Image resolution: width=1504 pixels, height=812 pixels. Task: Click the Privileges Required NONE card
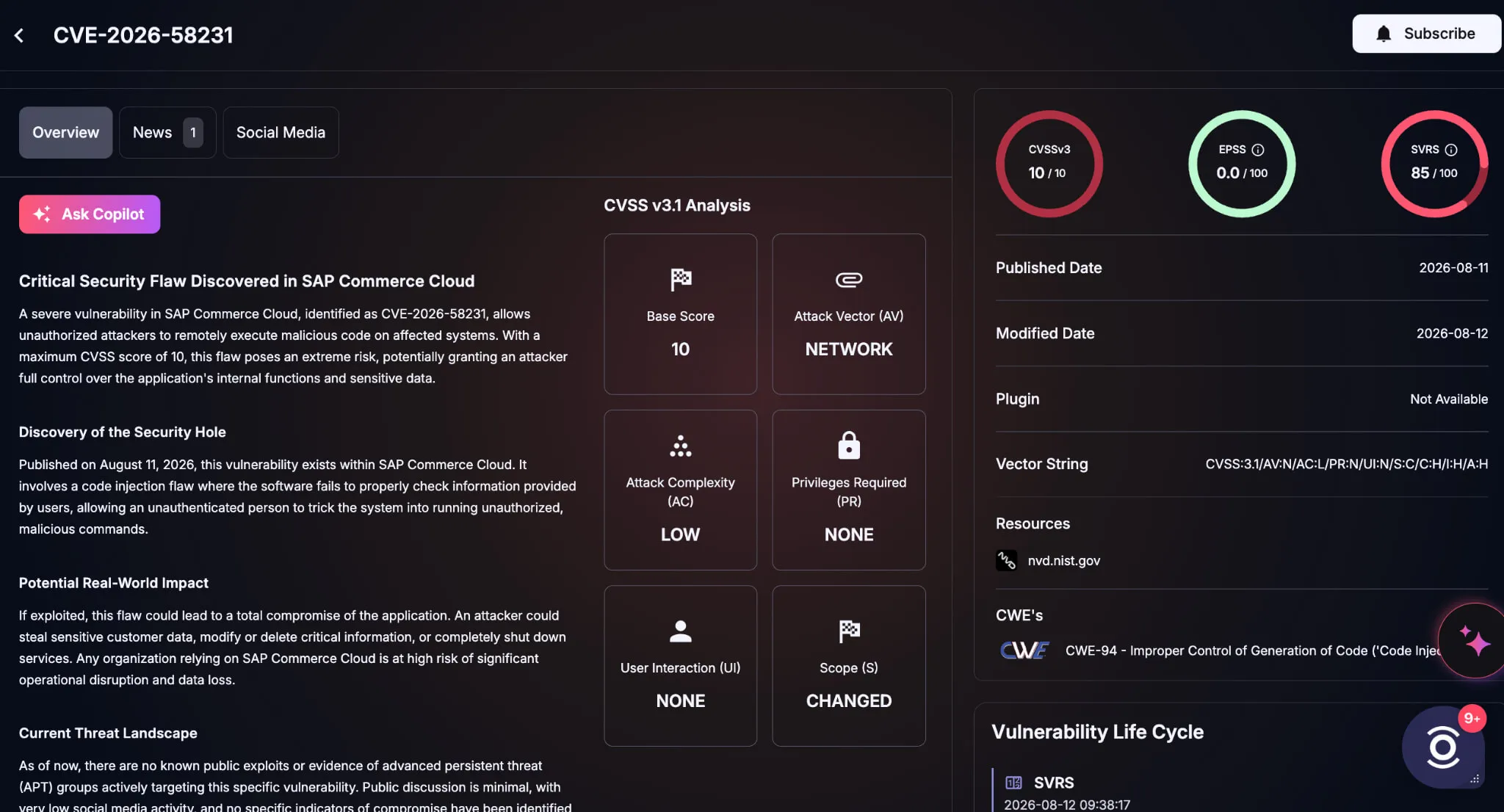pos(849,490)
